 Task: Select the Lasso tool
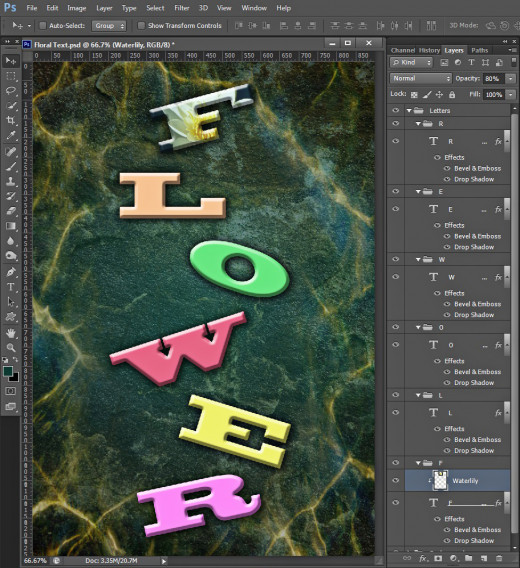[11, 91]
